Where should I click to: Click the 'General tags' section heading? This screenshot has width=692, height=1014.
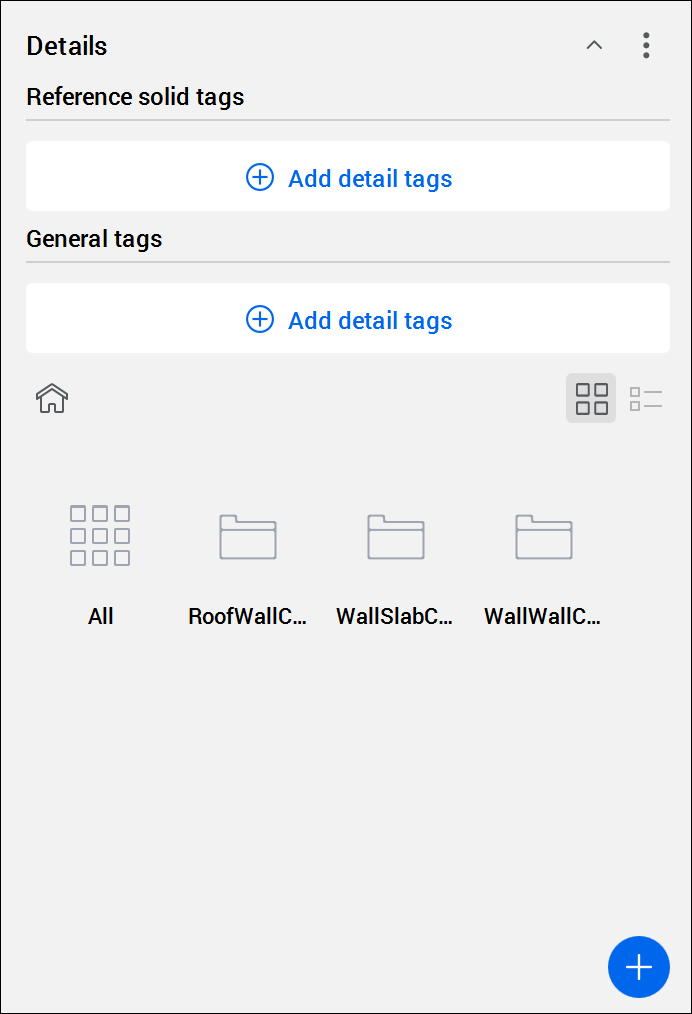coord(94,239)
